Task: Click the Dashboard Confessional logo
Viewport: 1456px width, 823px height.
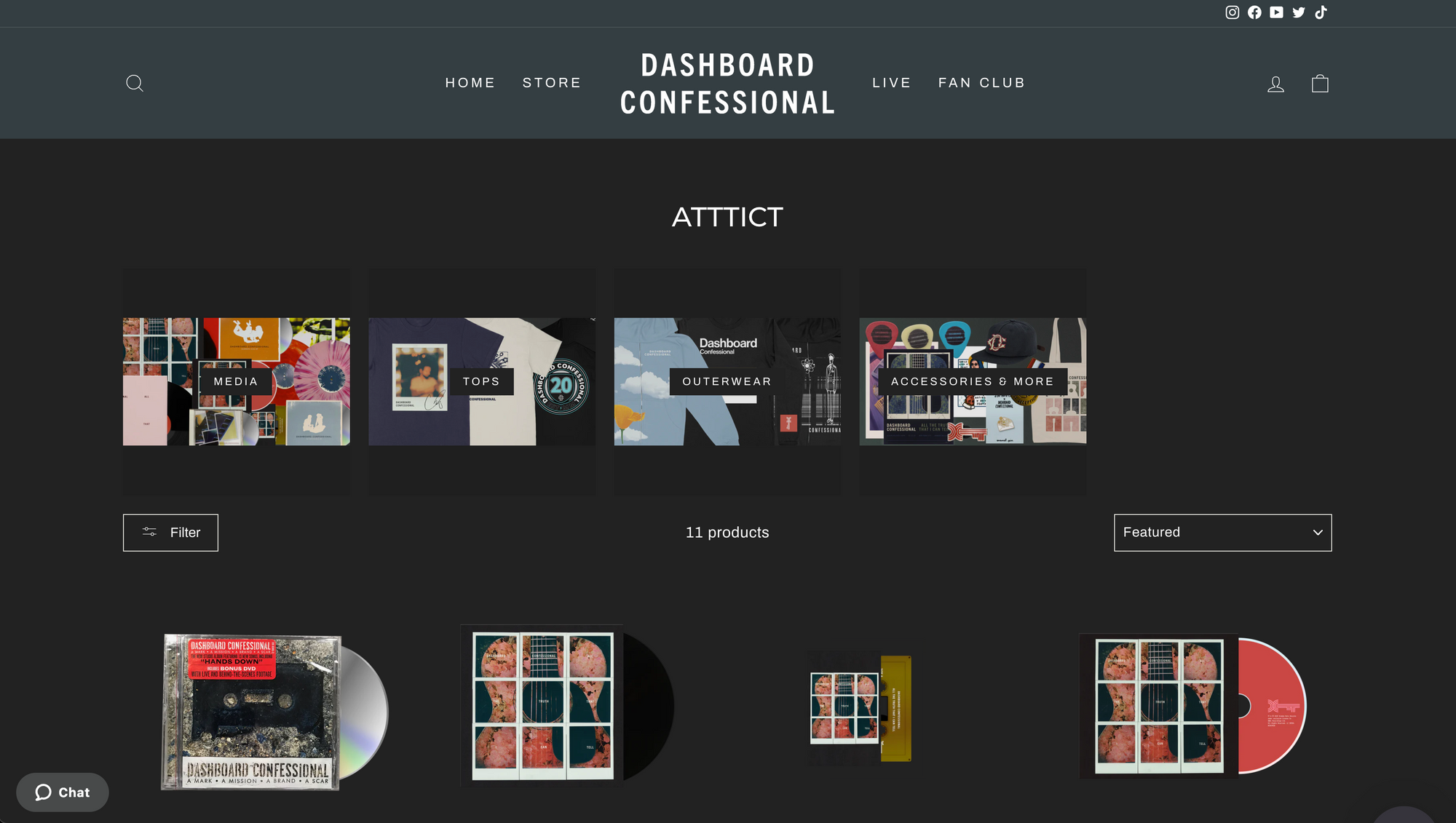Action: click(x=727, y=84)
